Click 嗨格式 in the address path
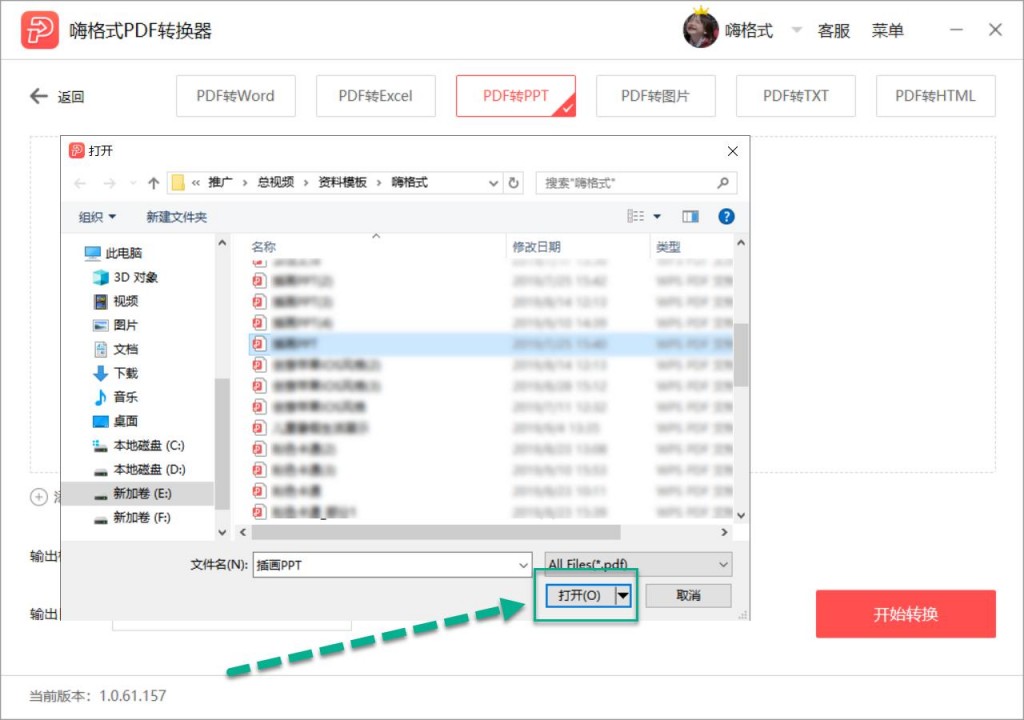This screenshot has width=1024, height=720. coord(409,182)
